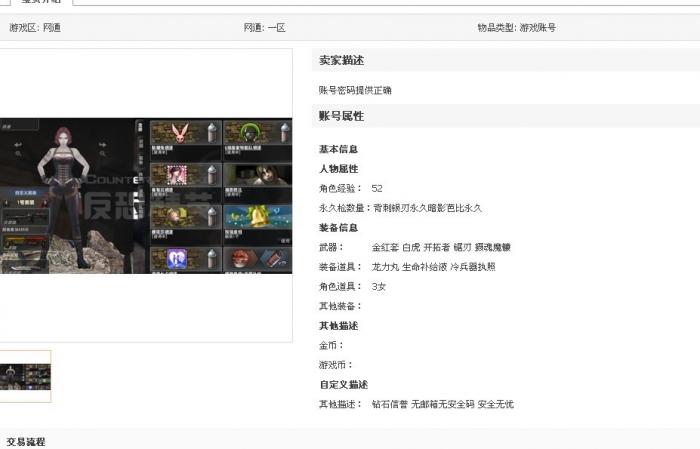
Task: Click the 装备信息 heading
Action: (338, 228)
